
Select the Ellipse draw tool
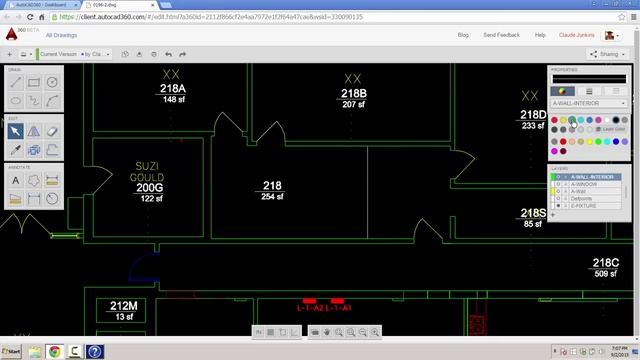[16, 100]
